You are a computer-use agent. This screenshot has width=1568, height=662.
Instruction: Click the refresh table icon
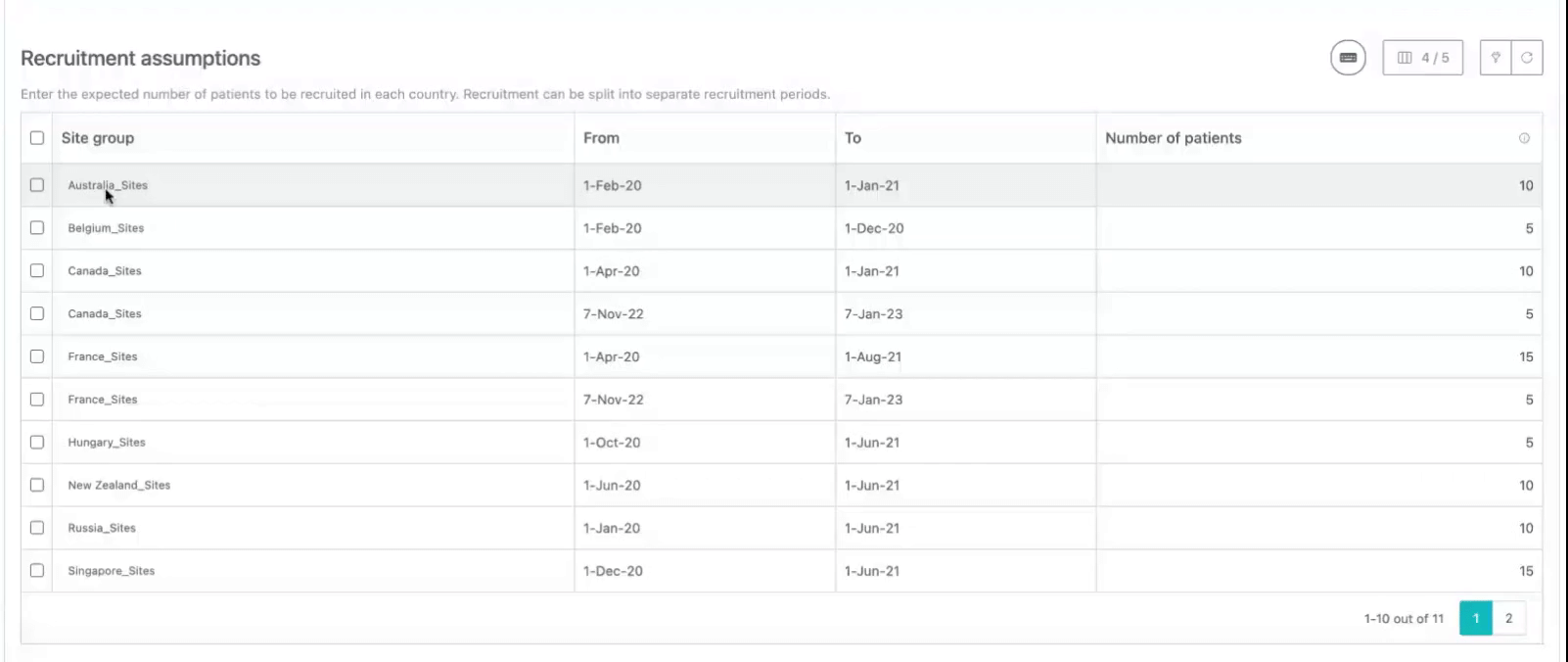coord(1527,58)
